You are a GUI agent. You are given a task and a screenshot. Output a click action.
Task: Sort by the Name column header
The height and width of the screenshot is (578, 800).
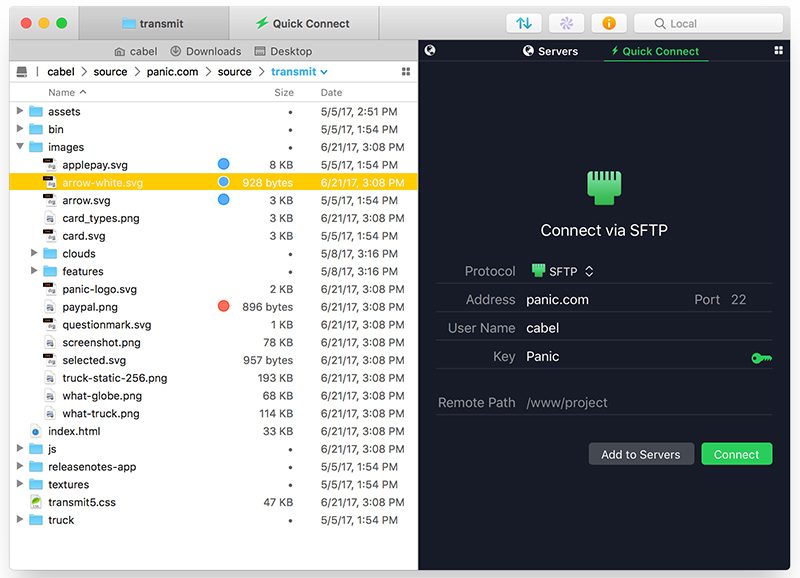[x=67, y=92]
